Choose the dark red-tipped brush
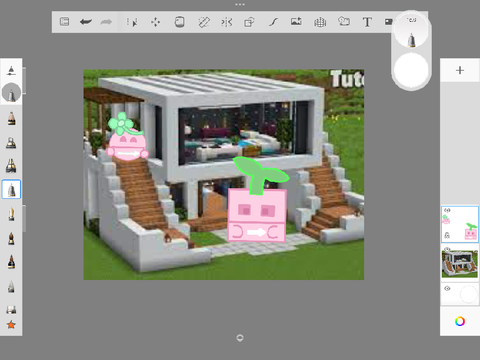 [11, 262]
